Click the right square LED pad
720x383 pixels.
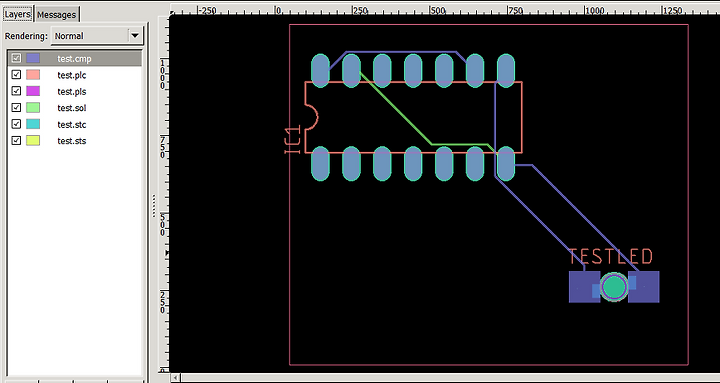(x=645, y=287)
